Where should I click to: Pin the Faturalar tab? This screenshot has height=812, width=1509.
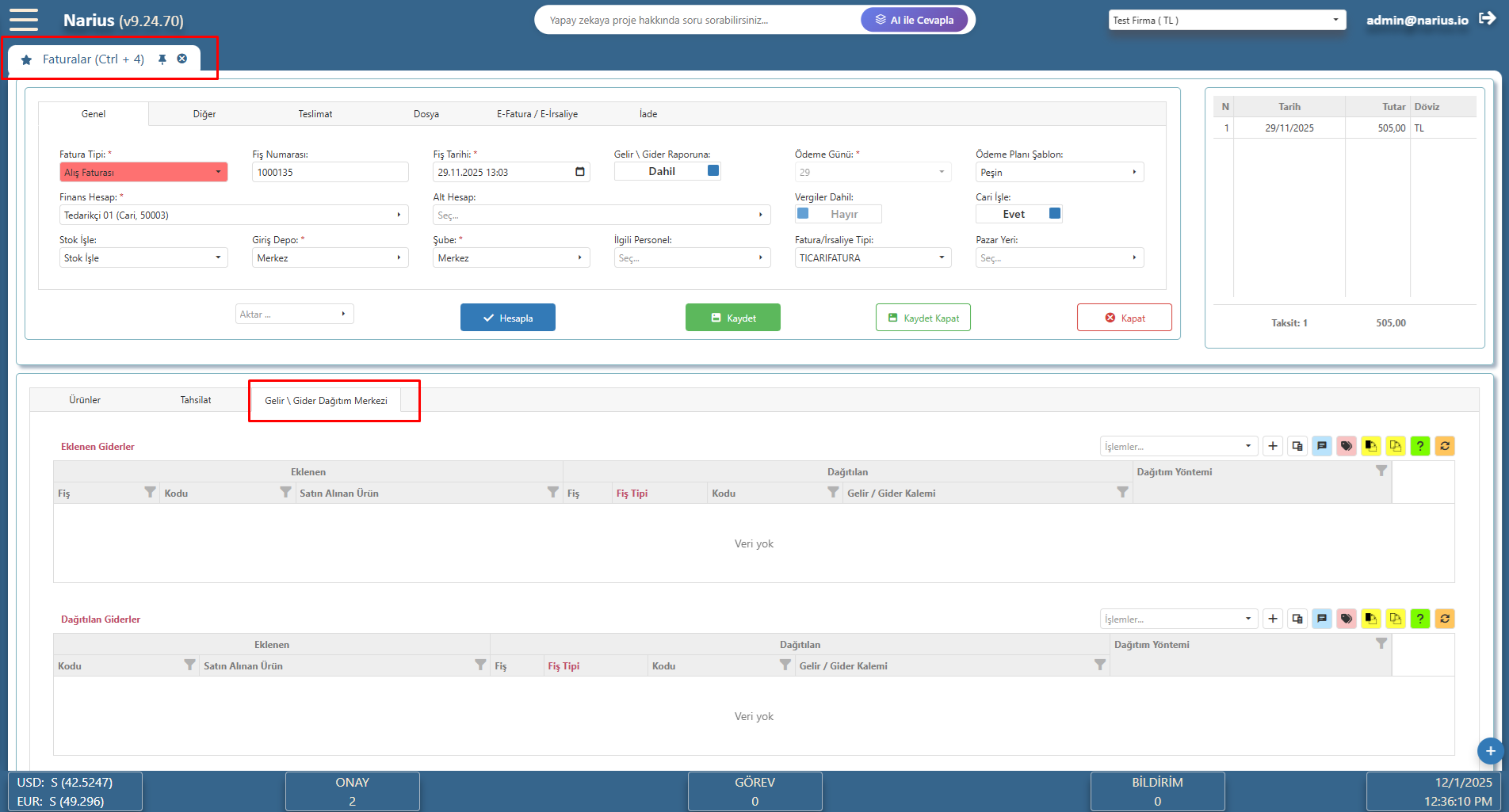162,59
